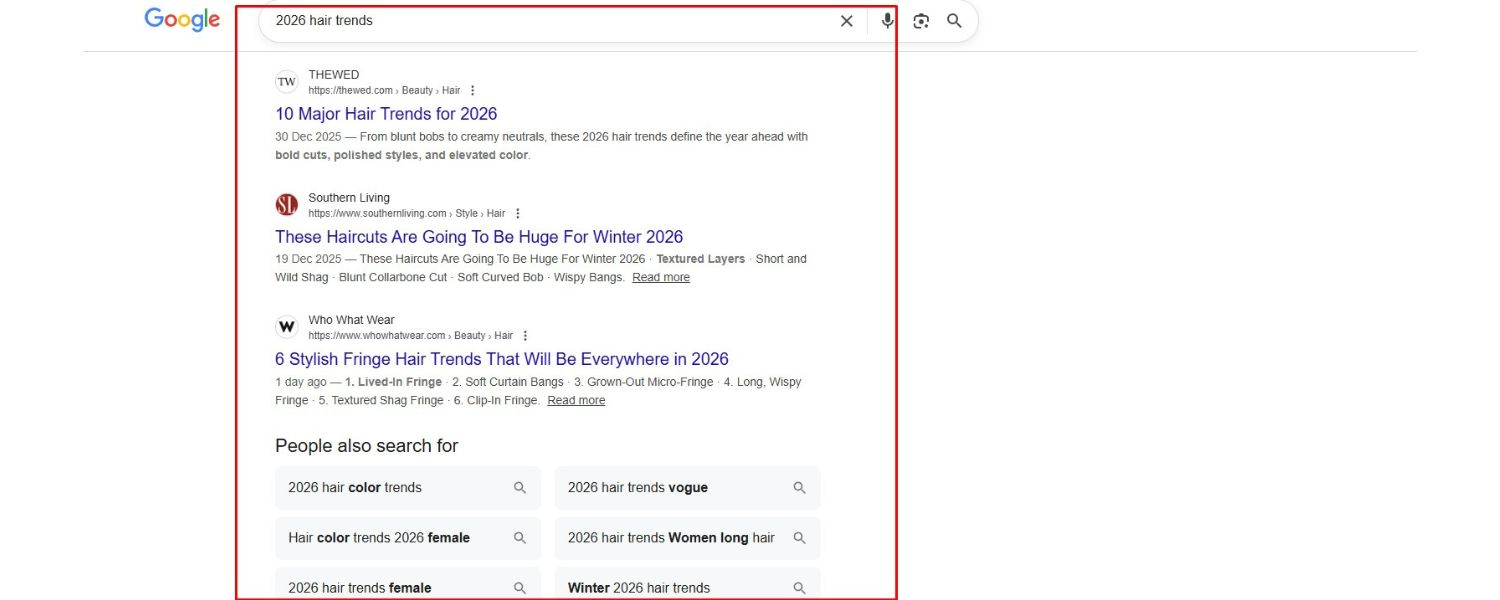Click the magnifying glass search button
This screenshot has height=600, width=1500.
click(954, 21)
